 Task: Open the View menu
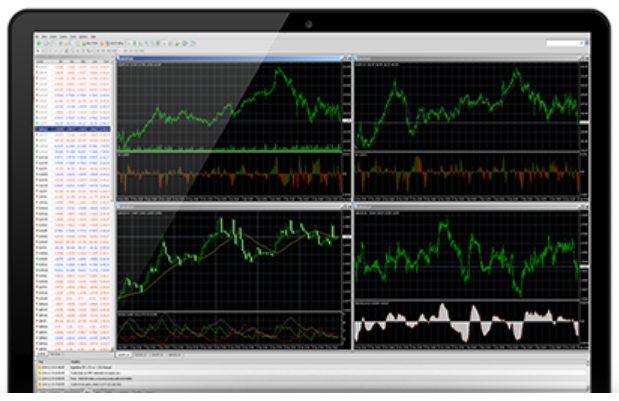(44, 37)
